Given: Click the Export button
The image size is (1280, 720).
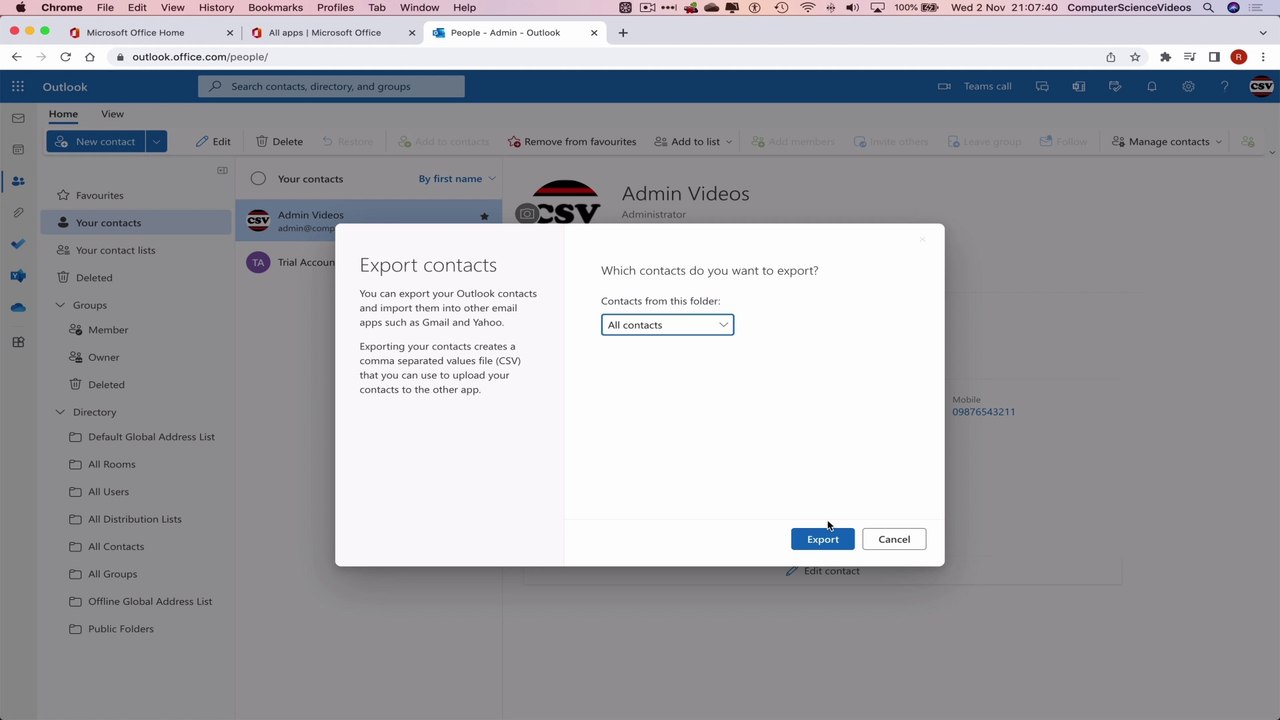Looking at the screenshot, I should point(823,539).
